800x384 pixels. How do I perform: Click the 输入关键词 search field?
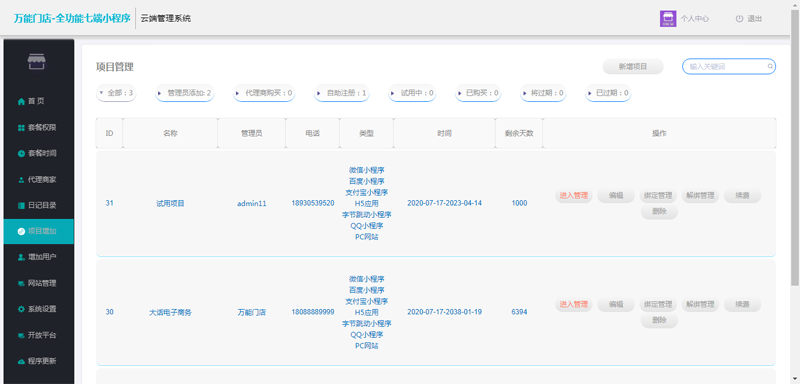coord(729,66)
